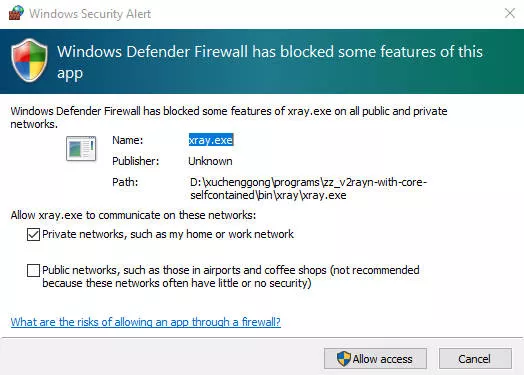Click the Publisher: label

(x=136, y=161)
